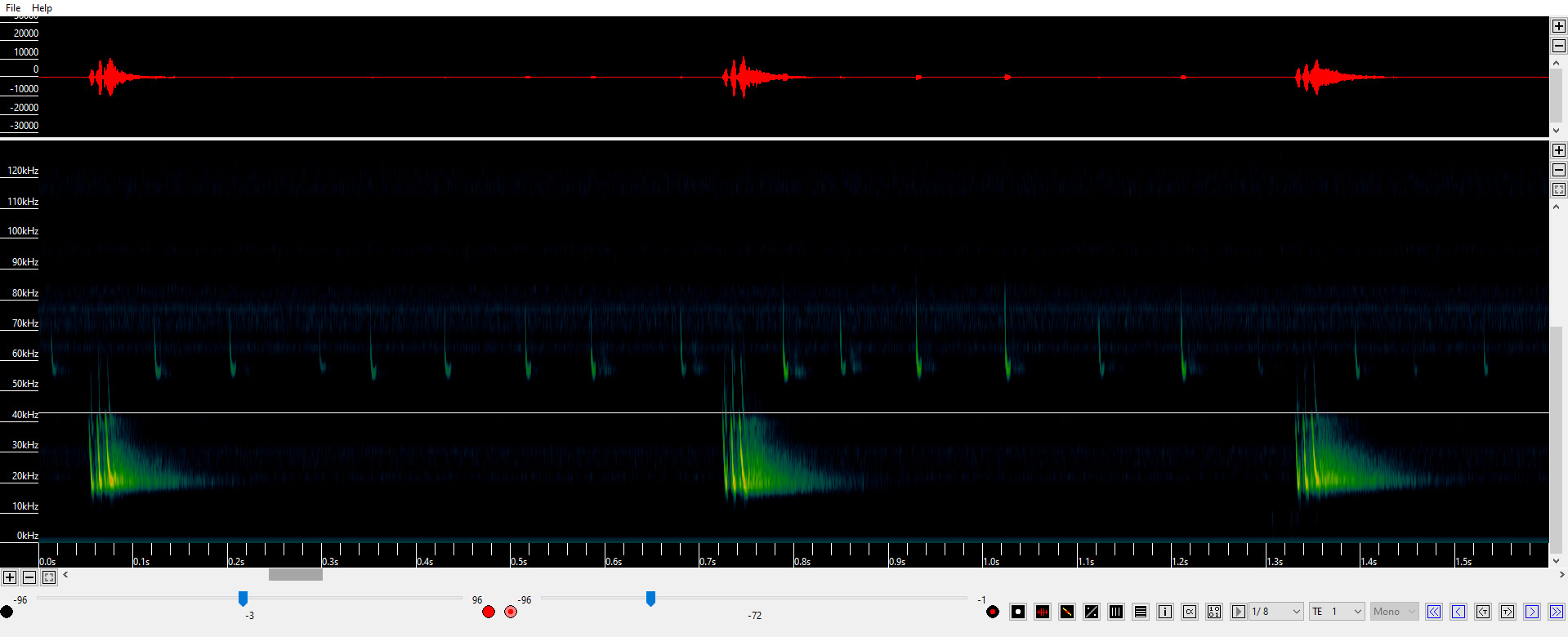Zoom in the waveform amplitude axis
Viewport: 1568px width, 637px height.
pyautogui.click(x=1558, y=26)
